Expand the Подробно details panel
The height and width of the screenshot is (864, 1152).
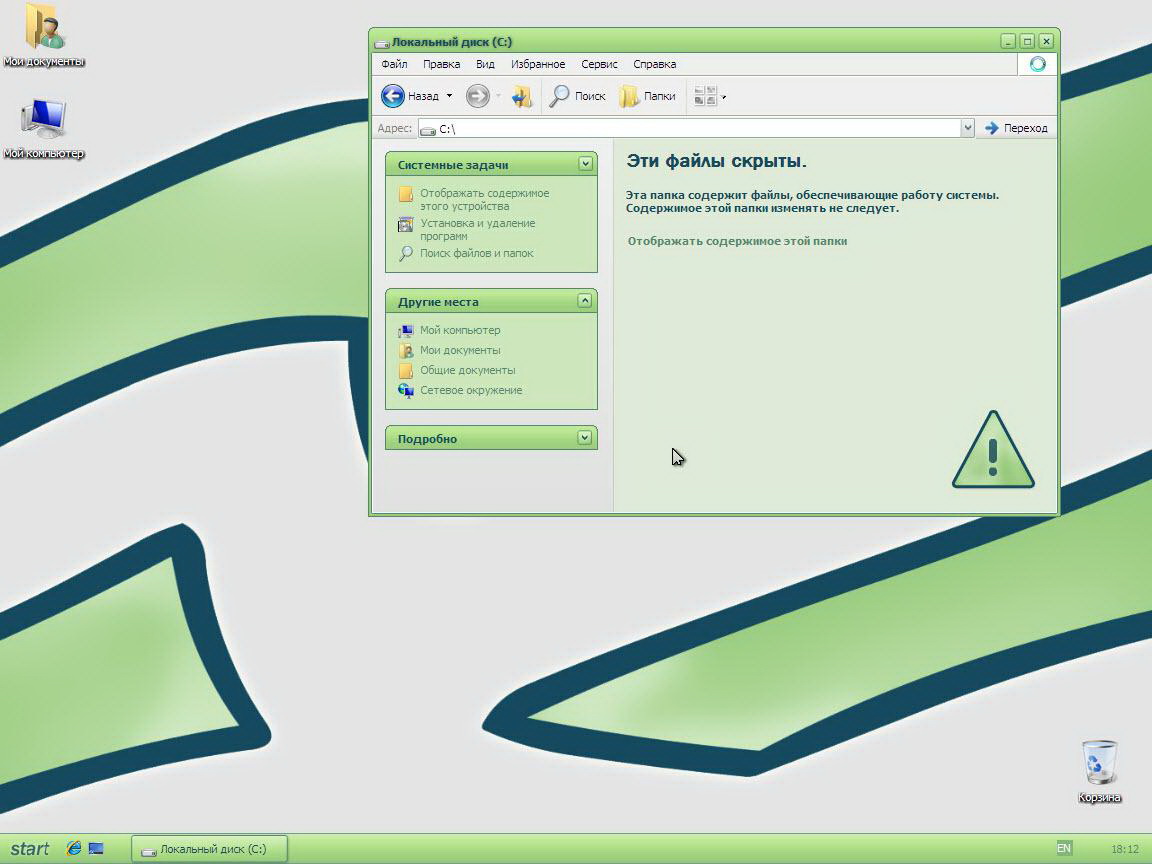pos(585,438)
